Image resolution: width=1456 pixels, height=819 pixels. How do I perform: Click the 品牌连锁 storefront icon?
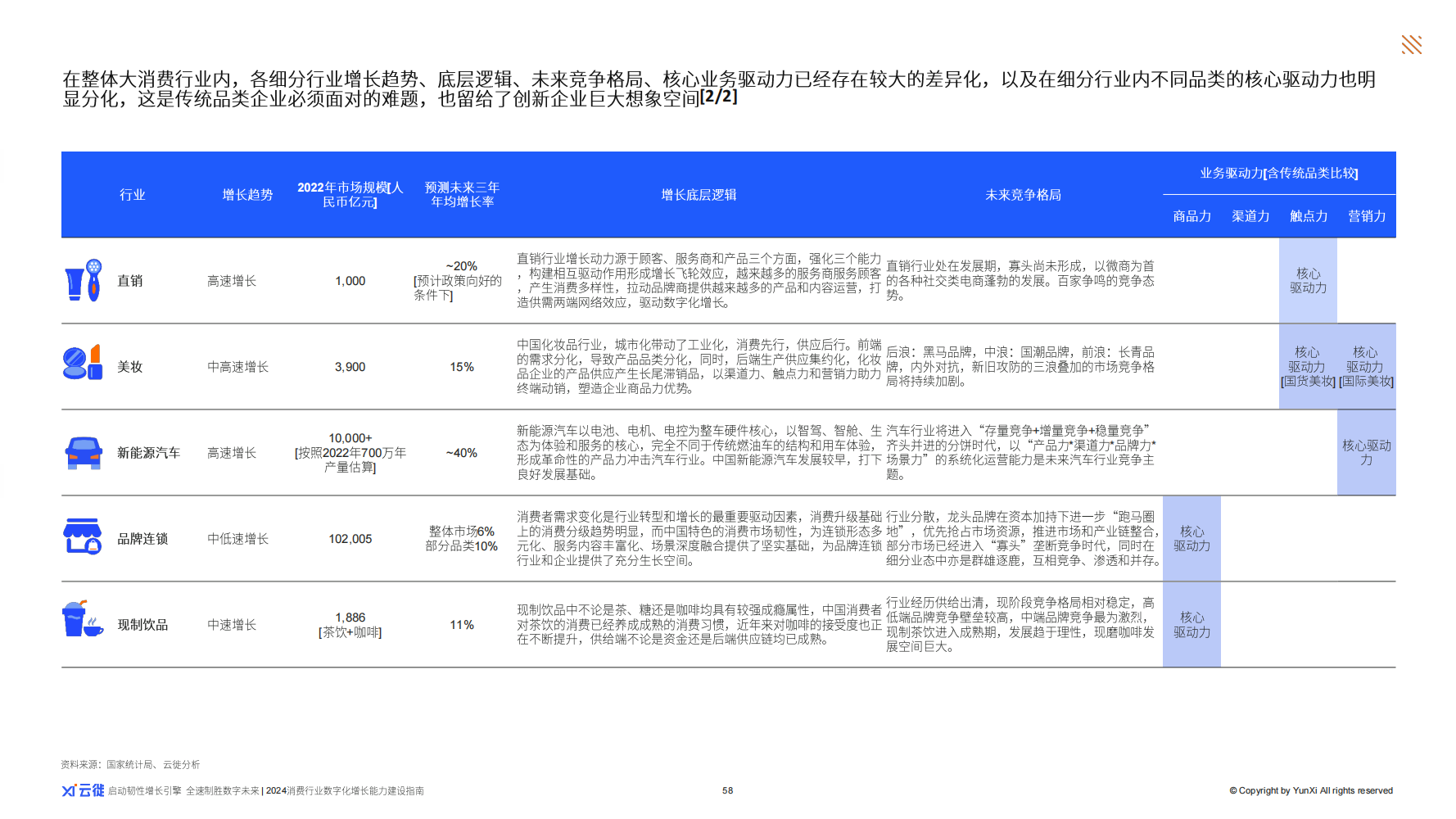pos(83,537)
